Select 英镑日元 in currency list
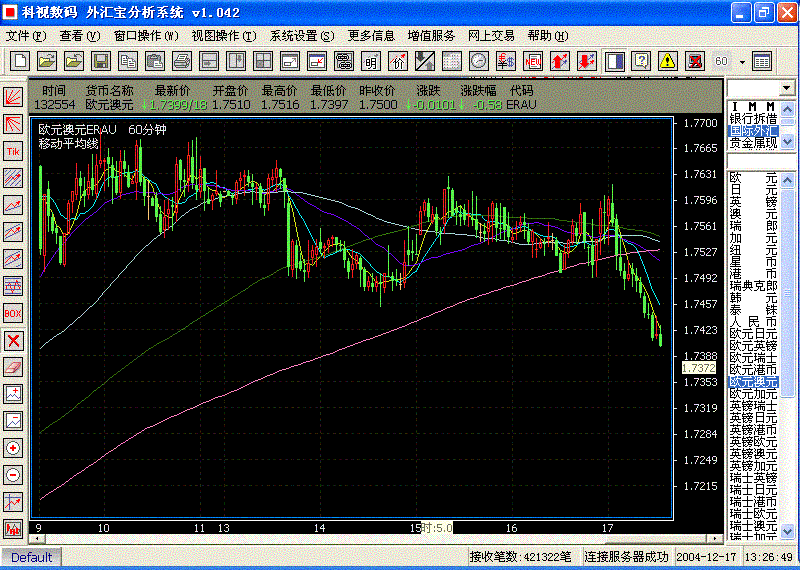This screenshot has height=570, width=800. tap(753, 418)
